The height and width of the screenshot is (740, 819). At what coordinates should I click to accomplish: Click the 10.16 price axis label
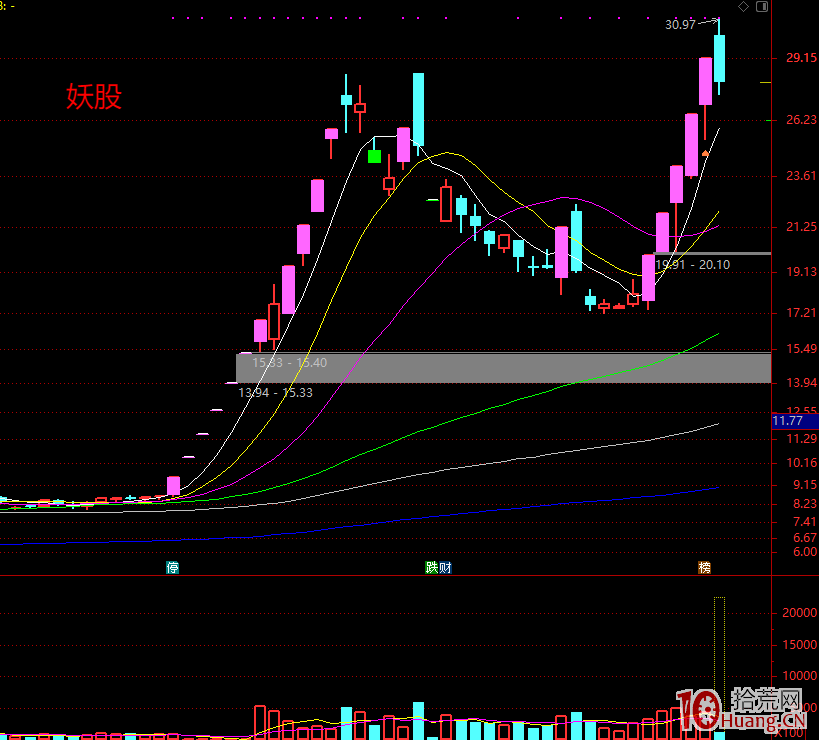click(801, 463)
